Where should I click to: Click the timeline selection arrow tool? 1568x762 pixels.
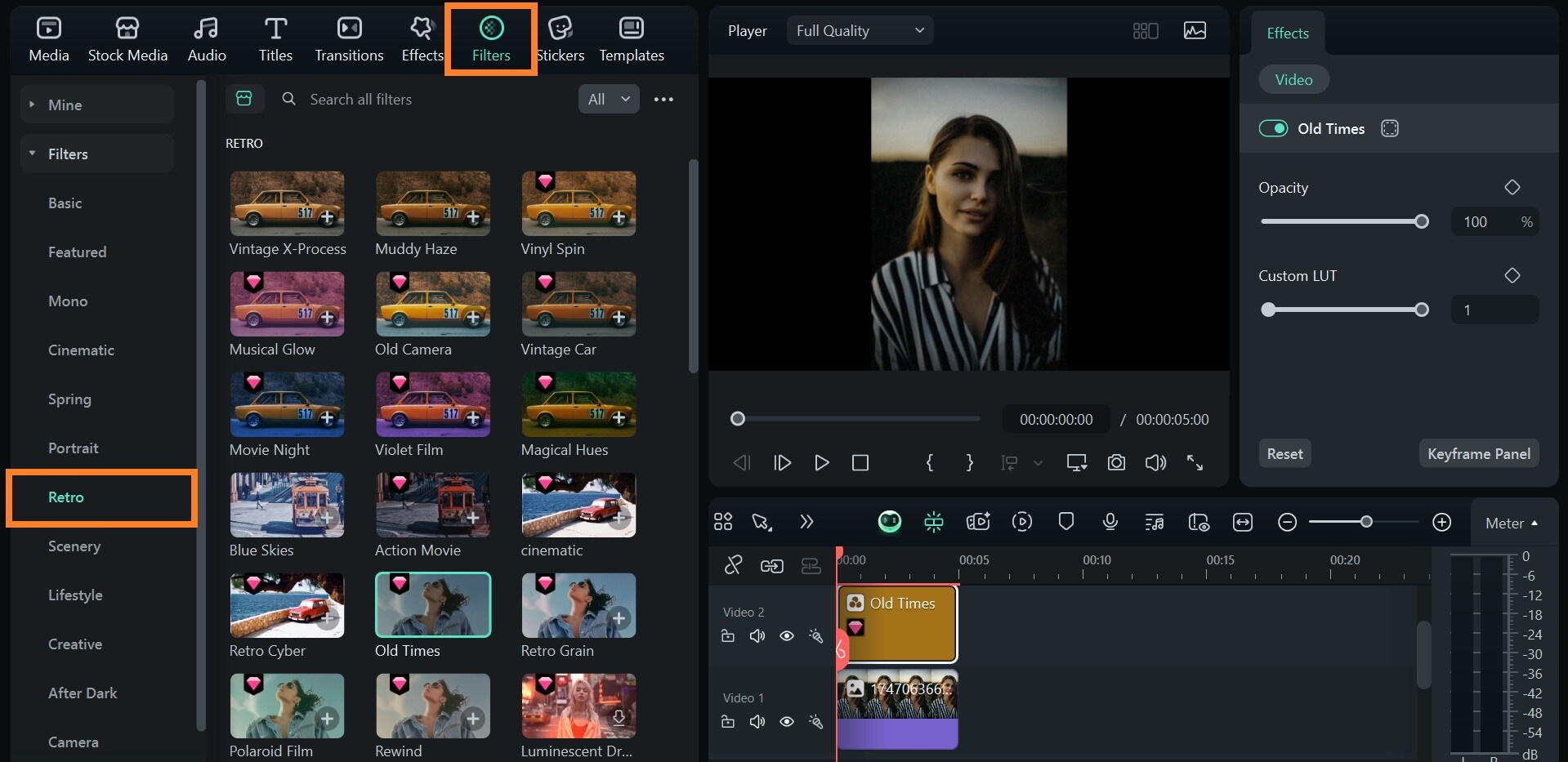point(762,522)
